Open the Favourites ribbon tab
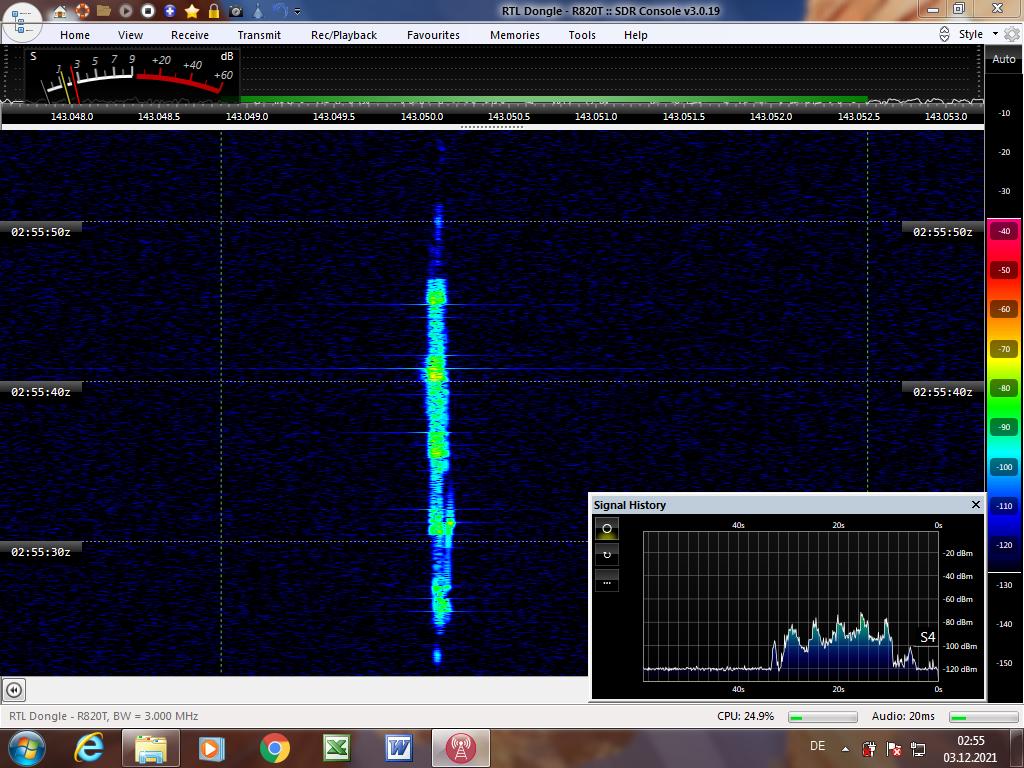 pos(434,35)
